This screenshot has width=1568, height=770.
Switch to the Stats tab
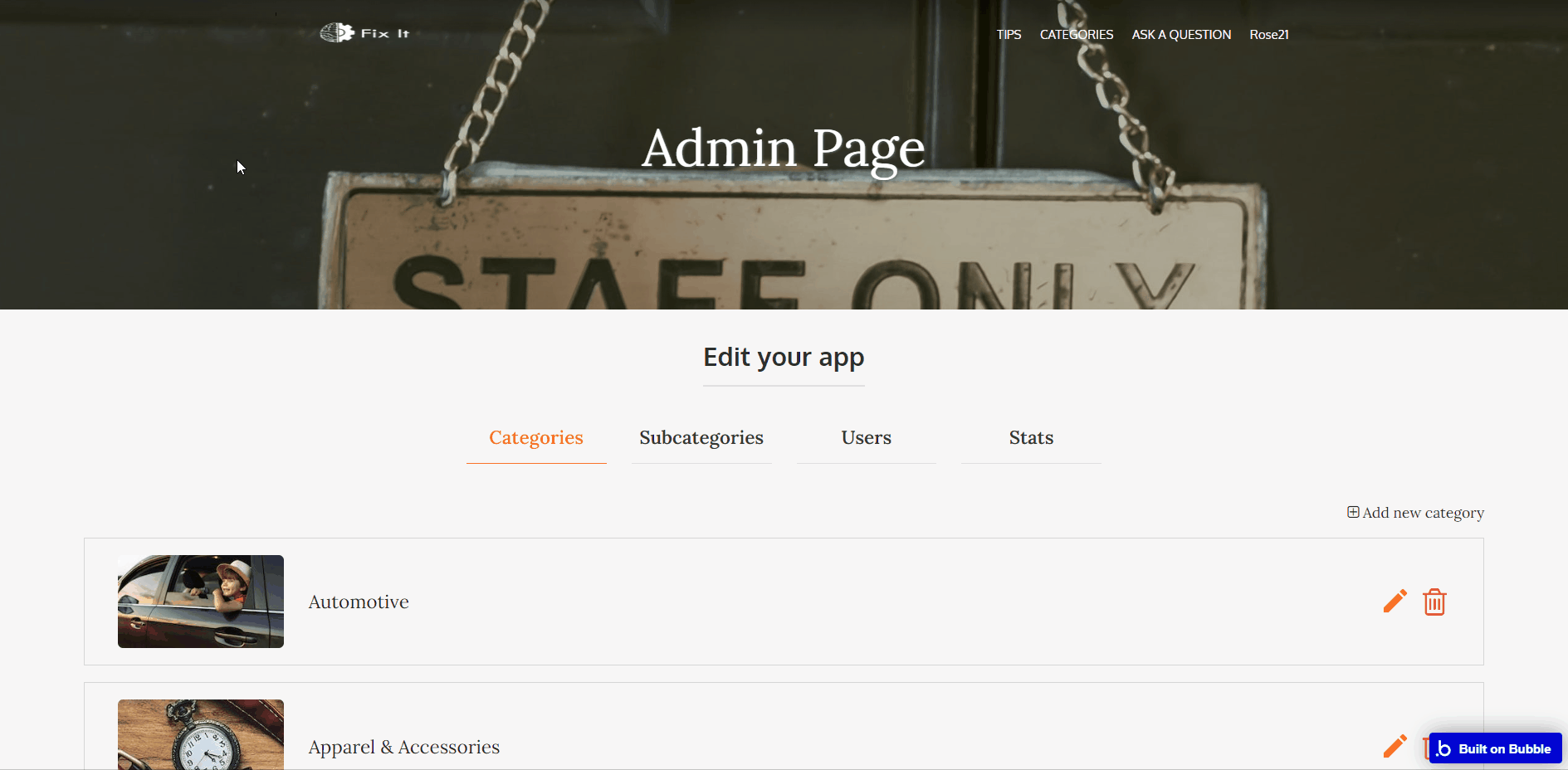coord(1031,437)
